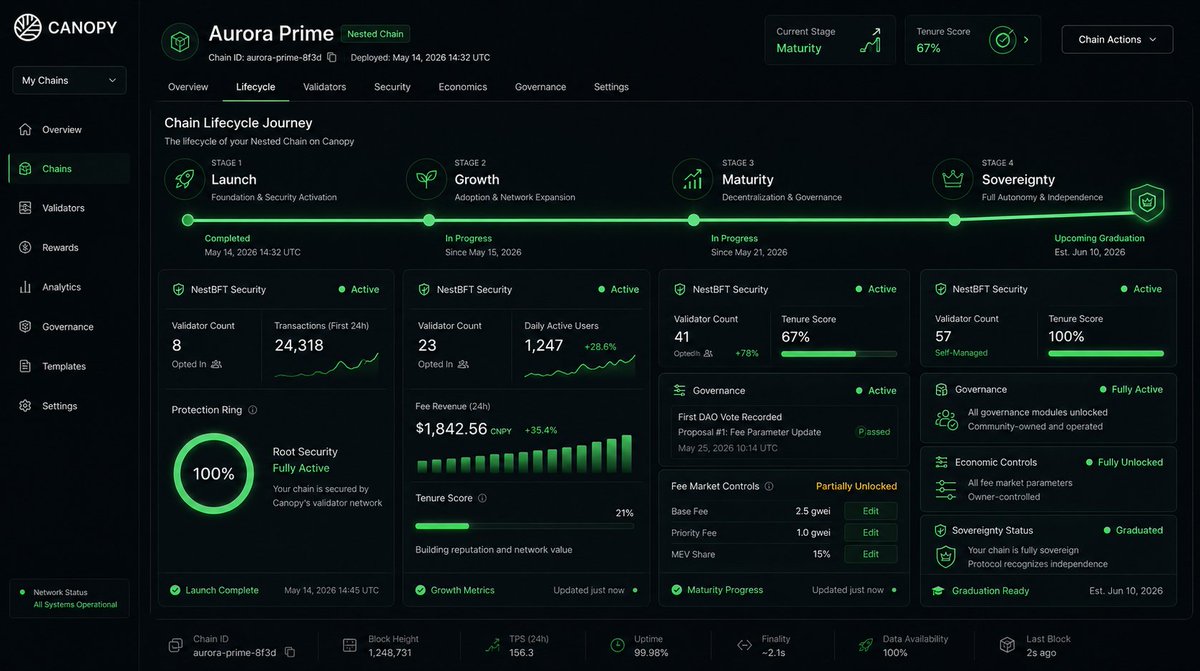Click Launch Complete checkmark icon

pos(175,590)
